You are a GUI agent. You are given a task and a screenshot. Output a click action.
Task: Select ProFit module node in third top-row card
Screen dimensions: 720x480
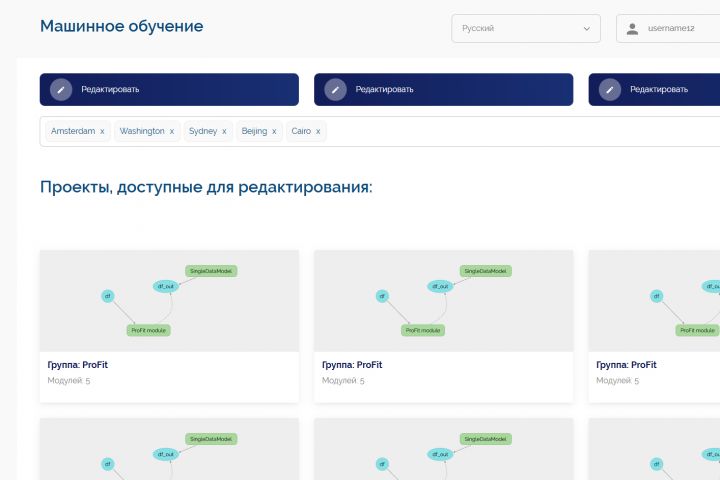click(697, 330)
